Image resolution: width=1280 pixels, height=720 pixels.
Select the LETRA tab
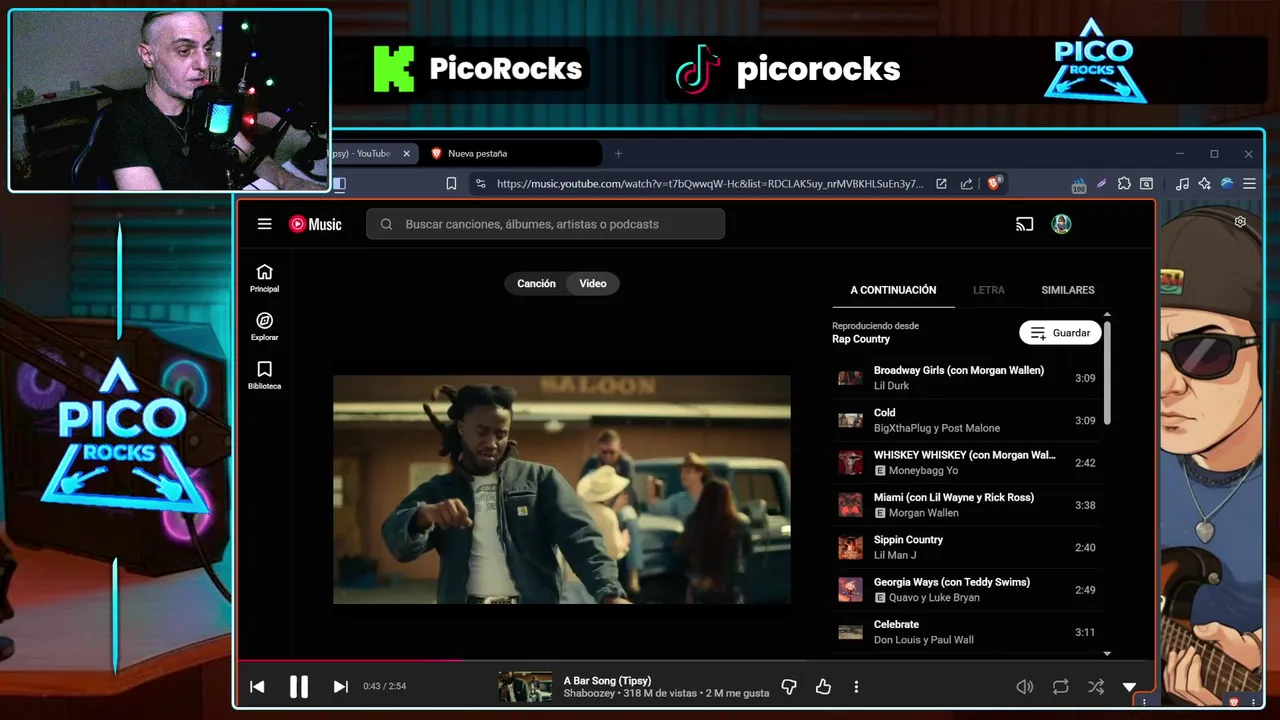[989, 290]
